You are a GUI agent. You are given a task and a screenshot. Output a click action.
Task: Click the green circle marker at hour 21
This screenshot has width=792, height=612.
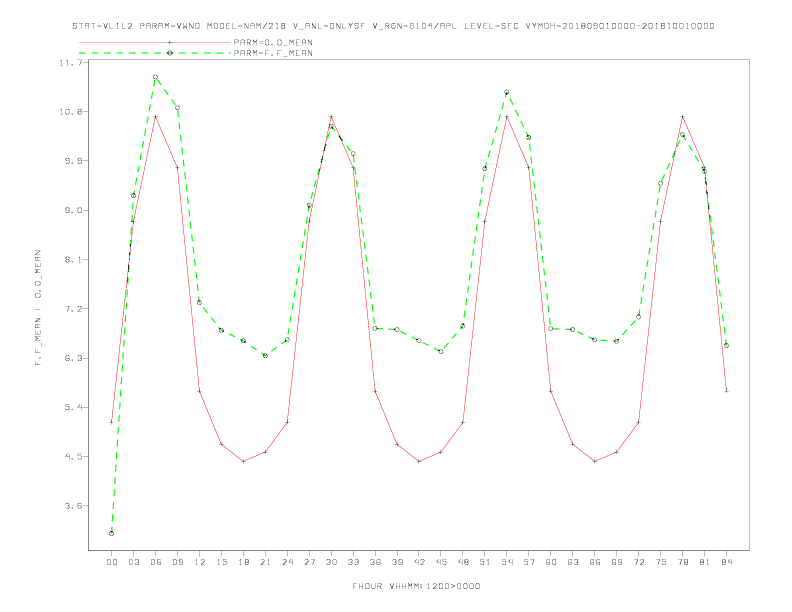click(x=265, y=355)
